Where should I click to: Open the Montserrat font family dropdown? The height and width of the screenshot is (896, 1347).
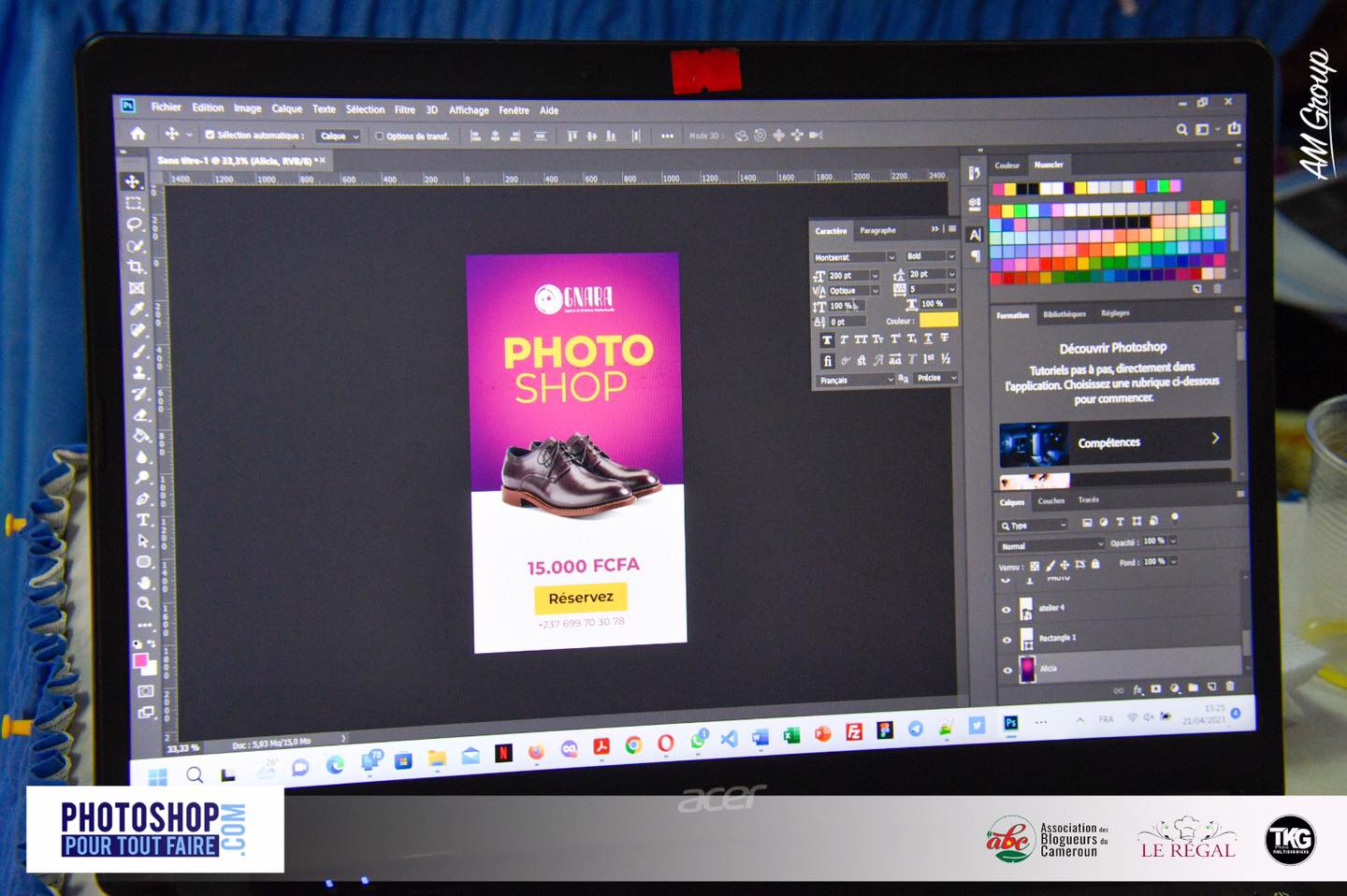pos(854,257)
